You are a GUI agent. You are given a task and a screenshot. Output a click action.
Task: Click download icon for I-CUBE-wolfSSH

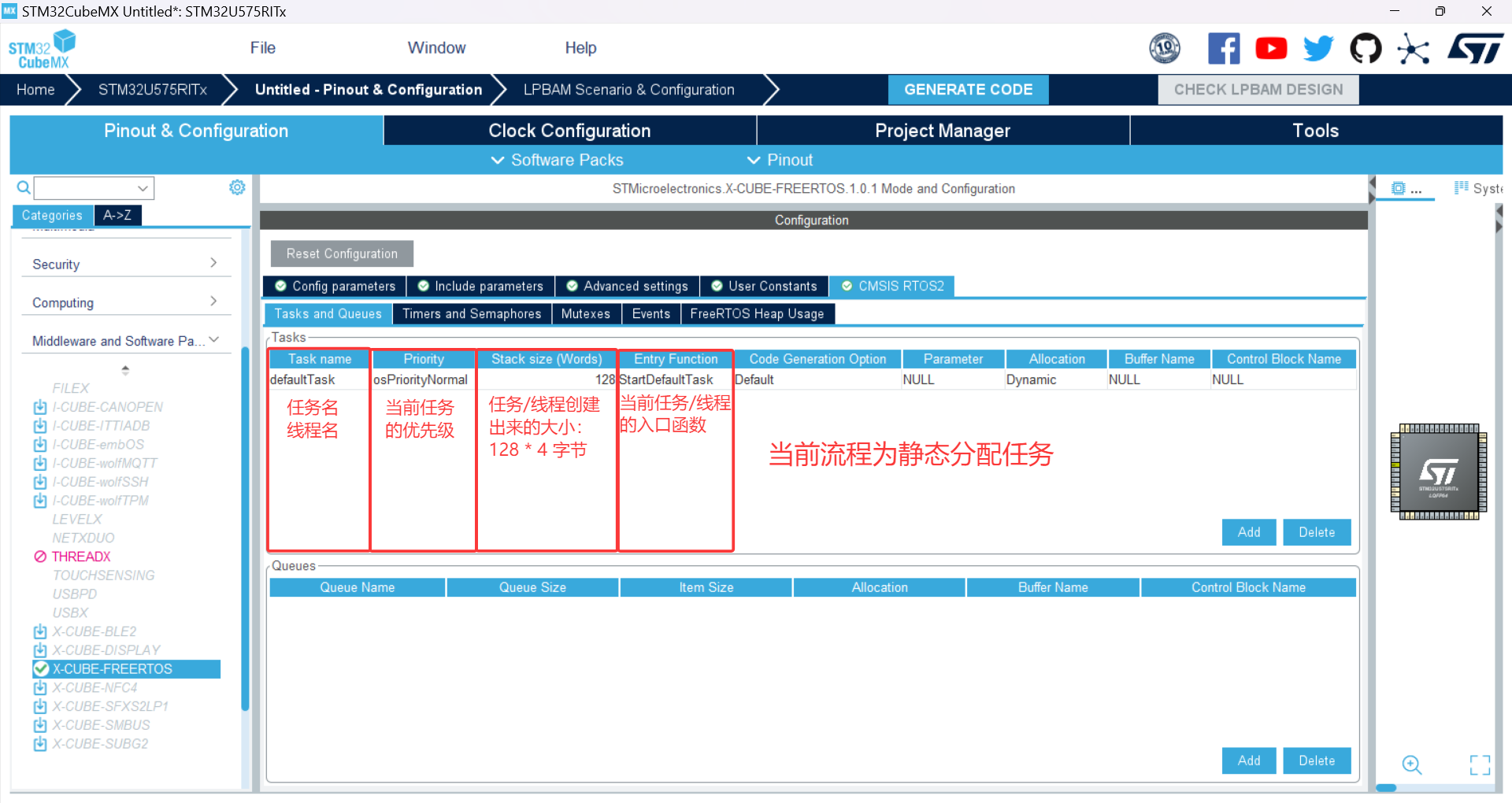tap(40, 482)
